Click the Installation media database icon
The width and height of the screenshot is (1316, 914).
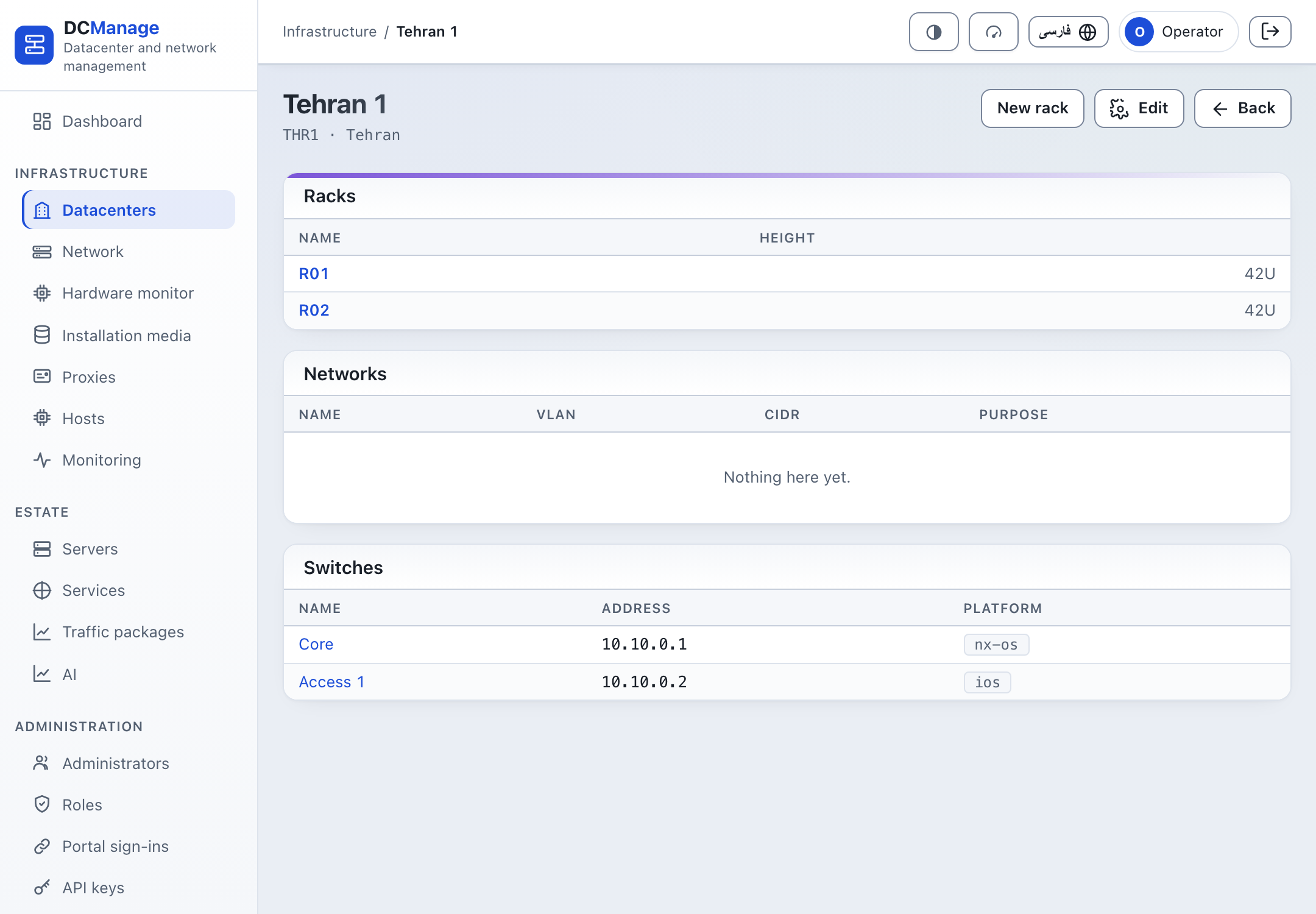pyautogui.click(x=42, y=335)
